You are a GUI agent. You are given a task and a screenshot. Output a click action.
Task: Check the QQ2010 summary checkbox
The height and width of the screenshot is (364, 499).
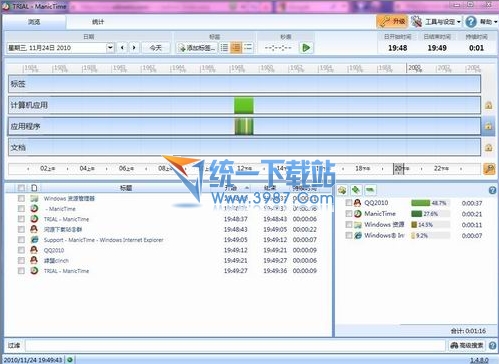point(349,203)
